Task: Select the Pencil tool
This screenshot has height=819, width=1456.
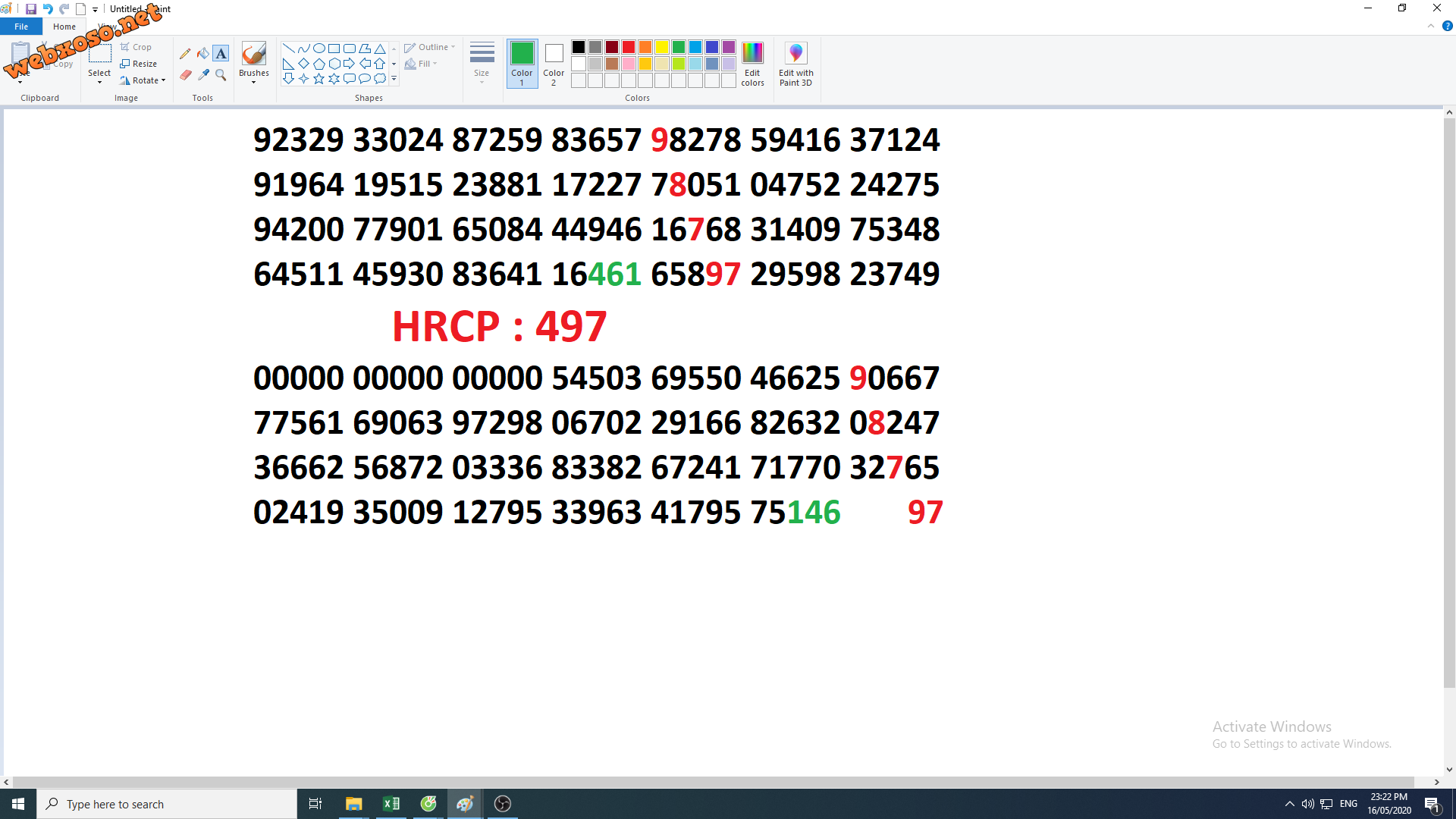Action: 185,54
